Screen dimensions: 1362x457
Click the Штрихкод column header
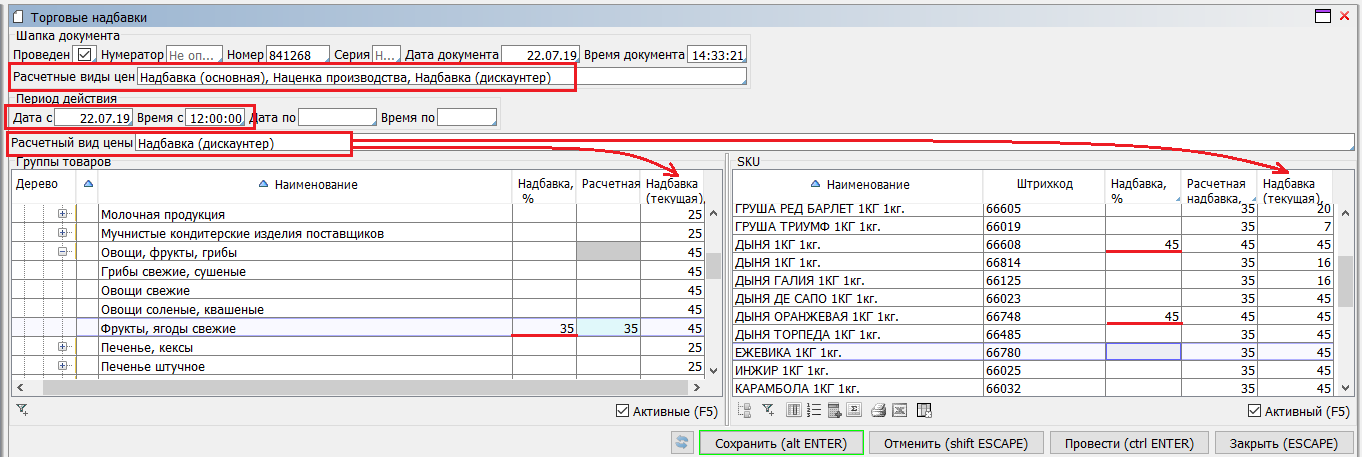pos(1043,184)
